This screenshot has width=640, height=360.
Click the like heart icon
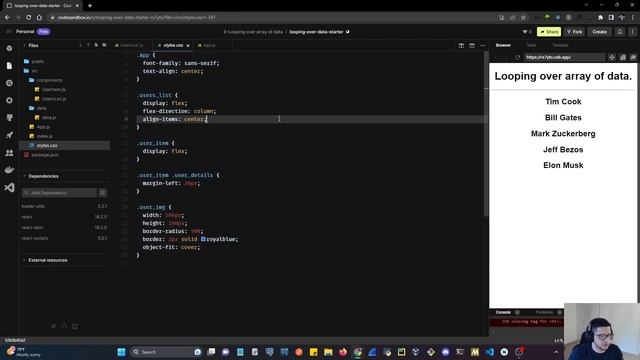[x=525, y=32]
